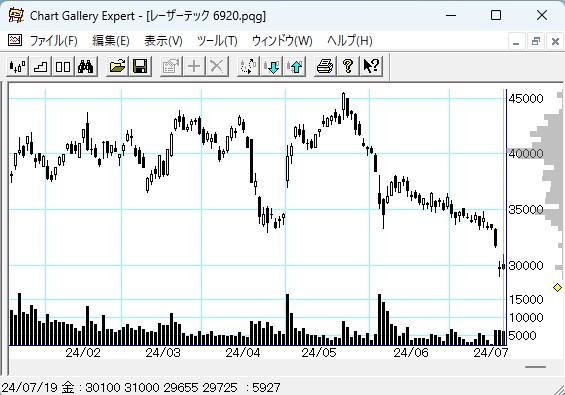Select the candlestick chart toolbar icon

(x=17, y=66)
